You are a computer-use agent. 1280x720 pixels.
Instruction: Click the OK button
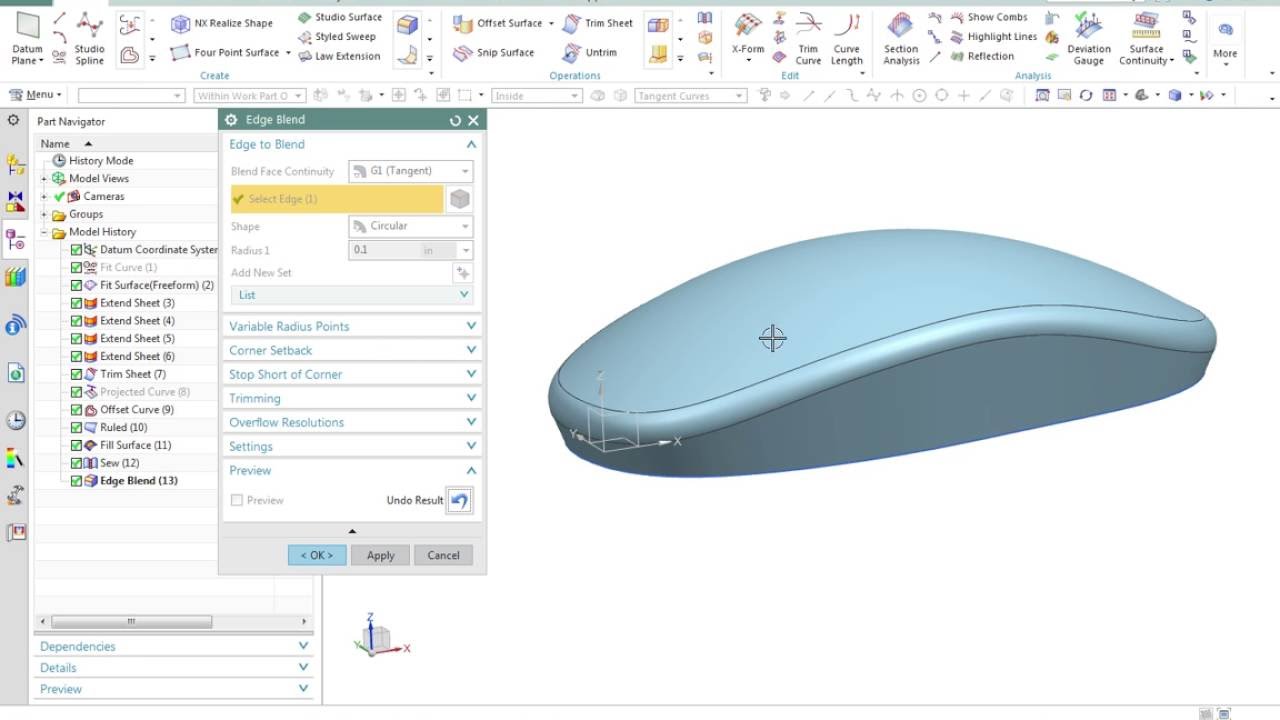click(x=317, y=555)
